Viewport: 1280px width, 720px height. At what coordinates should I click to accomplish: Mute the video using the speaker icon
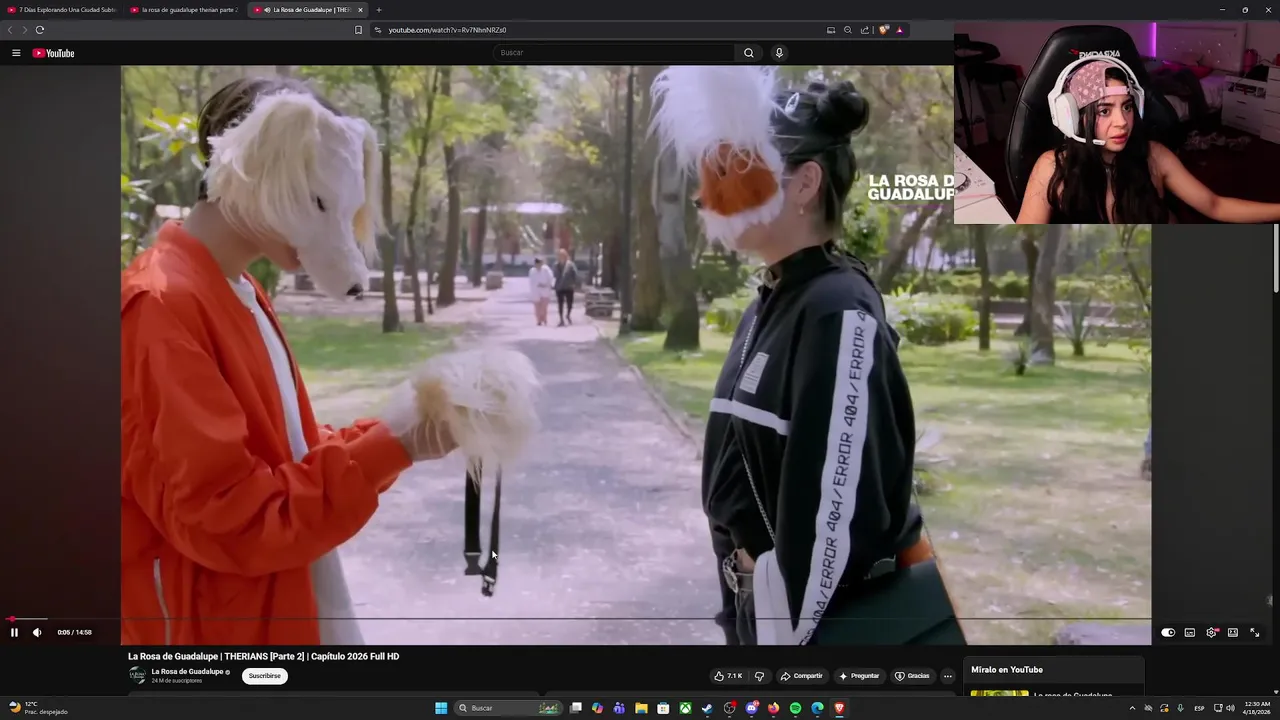click(37, 632)
